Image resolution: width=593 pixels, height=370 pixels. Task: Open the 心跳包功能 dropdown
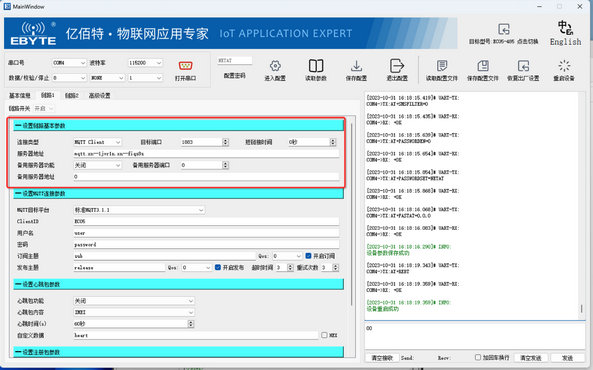pyautogui.click(x=134, y=301)
